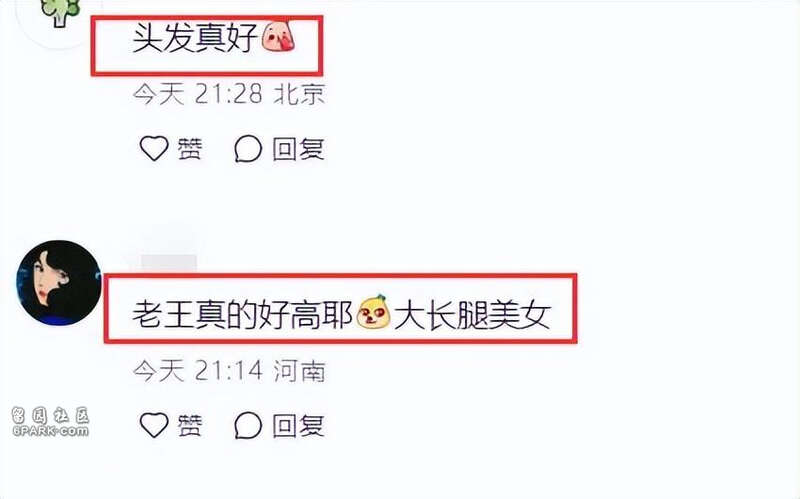This screenshot has height=499, width=800.
Task: Click the blurred username above second comment
Action: (x=169, y=263)
